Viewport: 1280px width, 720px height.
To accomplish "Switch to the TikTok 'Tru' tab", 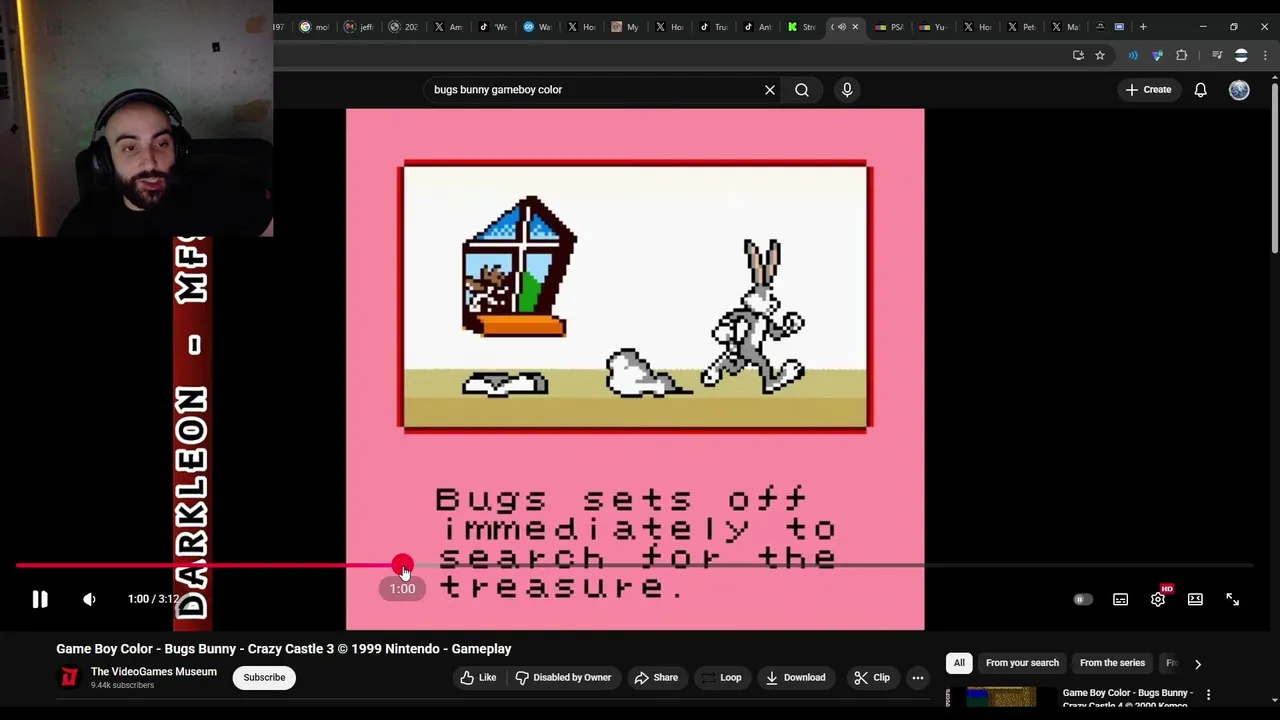I will coord(713,27).
